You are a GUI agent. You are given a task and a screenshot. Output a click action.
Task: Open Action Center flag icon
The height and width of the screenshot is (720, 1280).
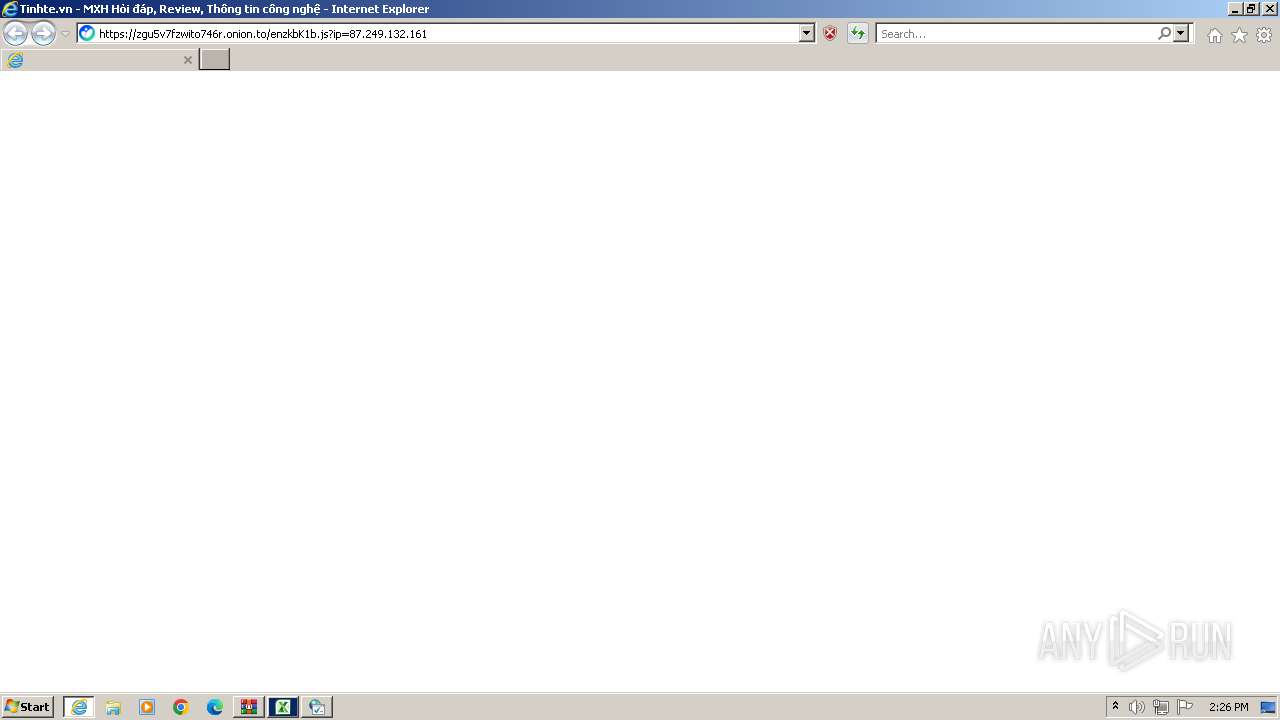pos(1185,707)
